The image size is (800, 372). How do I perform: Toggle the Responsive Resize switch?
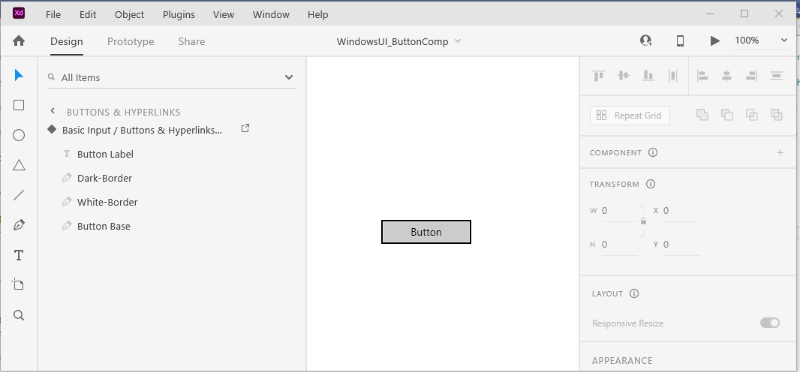pyautogui.click(x=770, y=323)
